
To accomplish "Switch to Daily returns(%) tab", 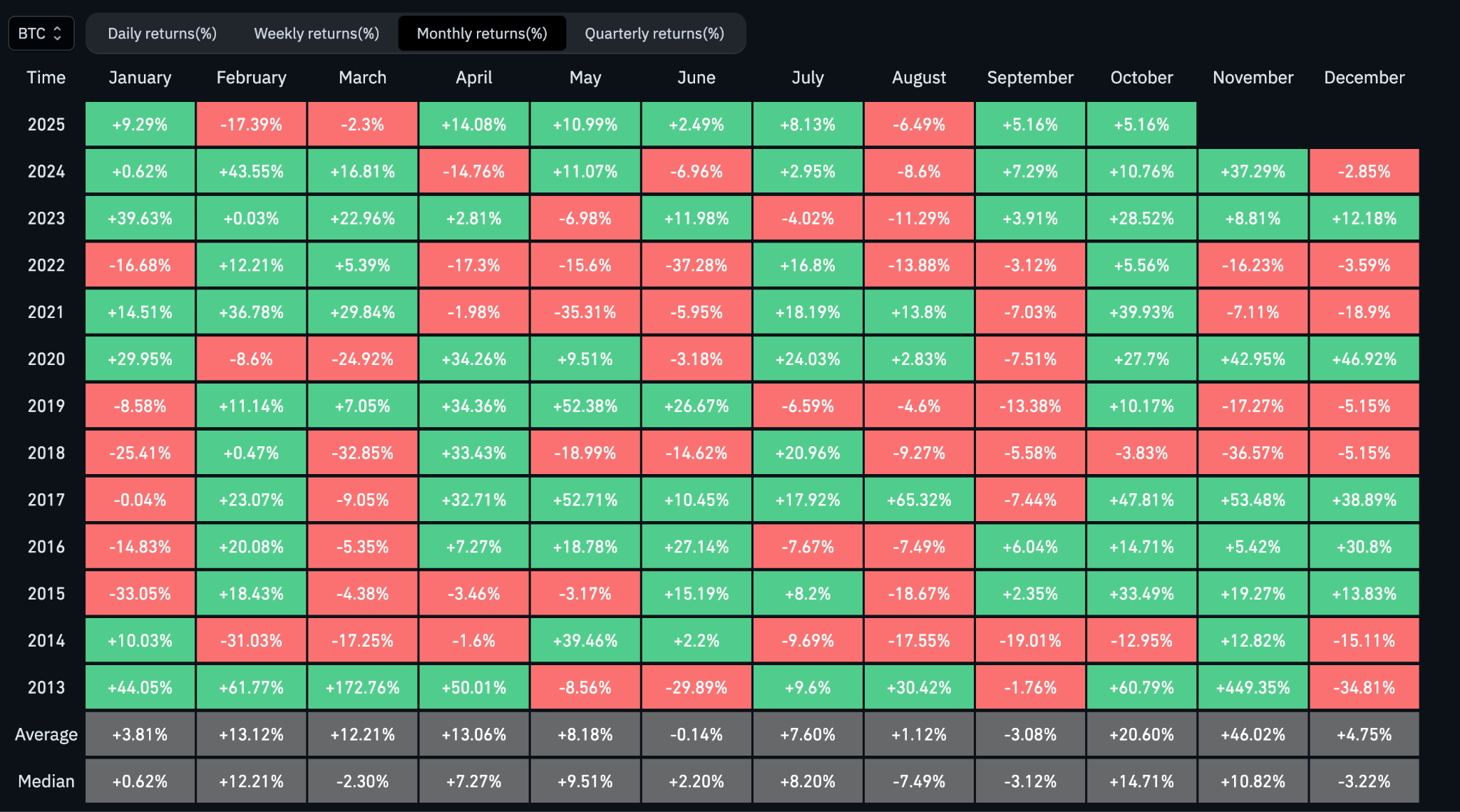I will coord(162,34).
